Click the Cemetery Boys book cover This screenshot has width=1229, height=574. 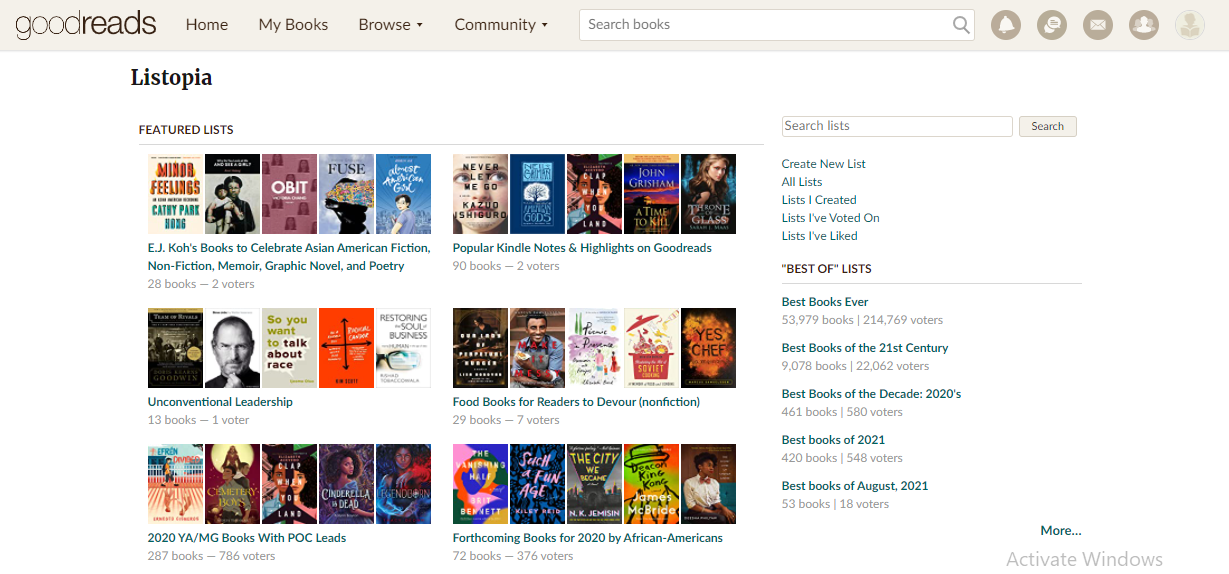[232, 484]
